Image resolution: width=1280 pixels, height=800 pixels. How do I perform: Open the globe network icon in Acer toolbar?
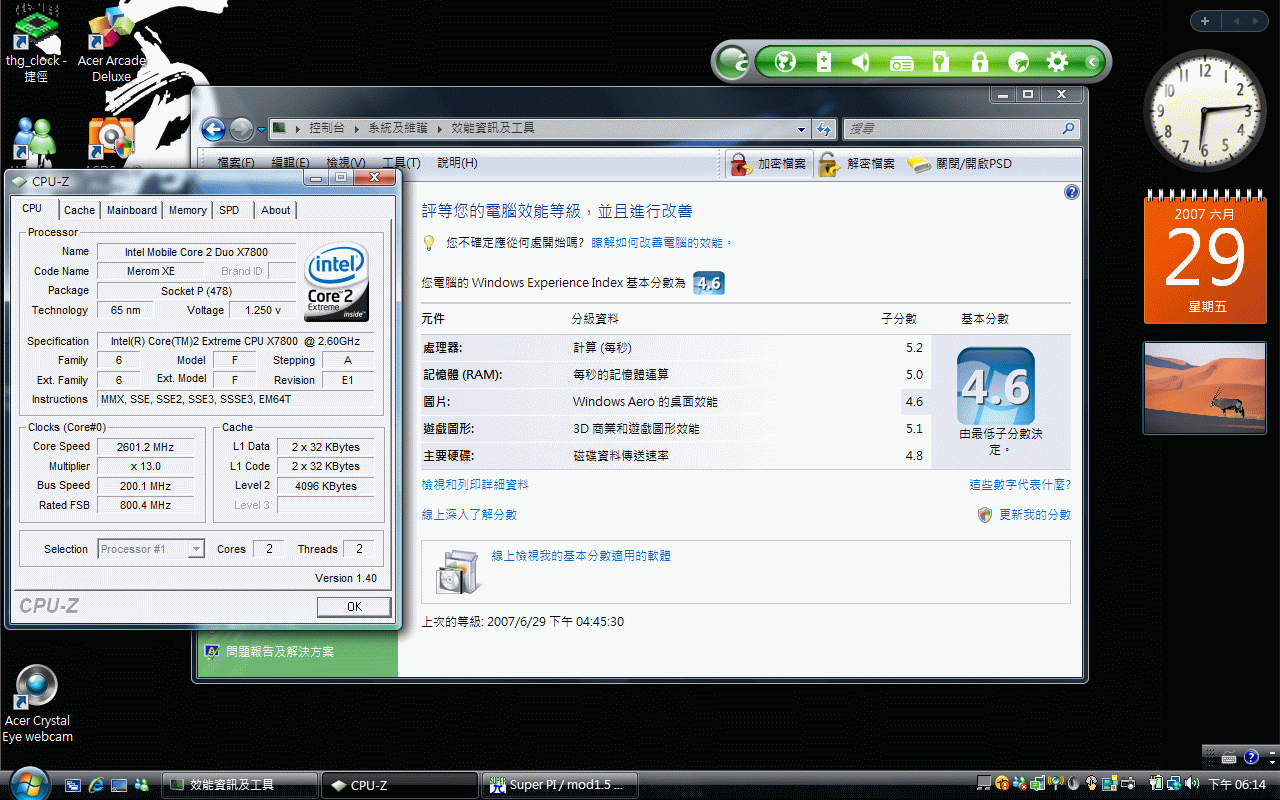pyautogui.click(x=785, y=62)
